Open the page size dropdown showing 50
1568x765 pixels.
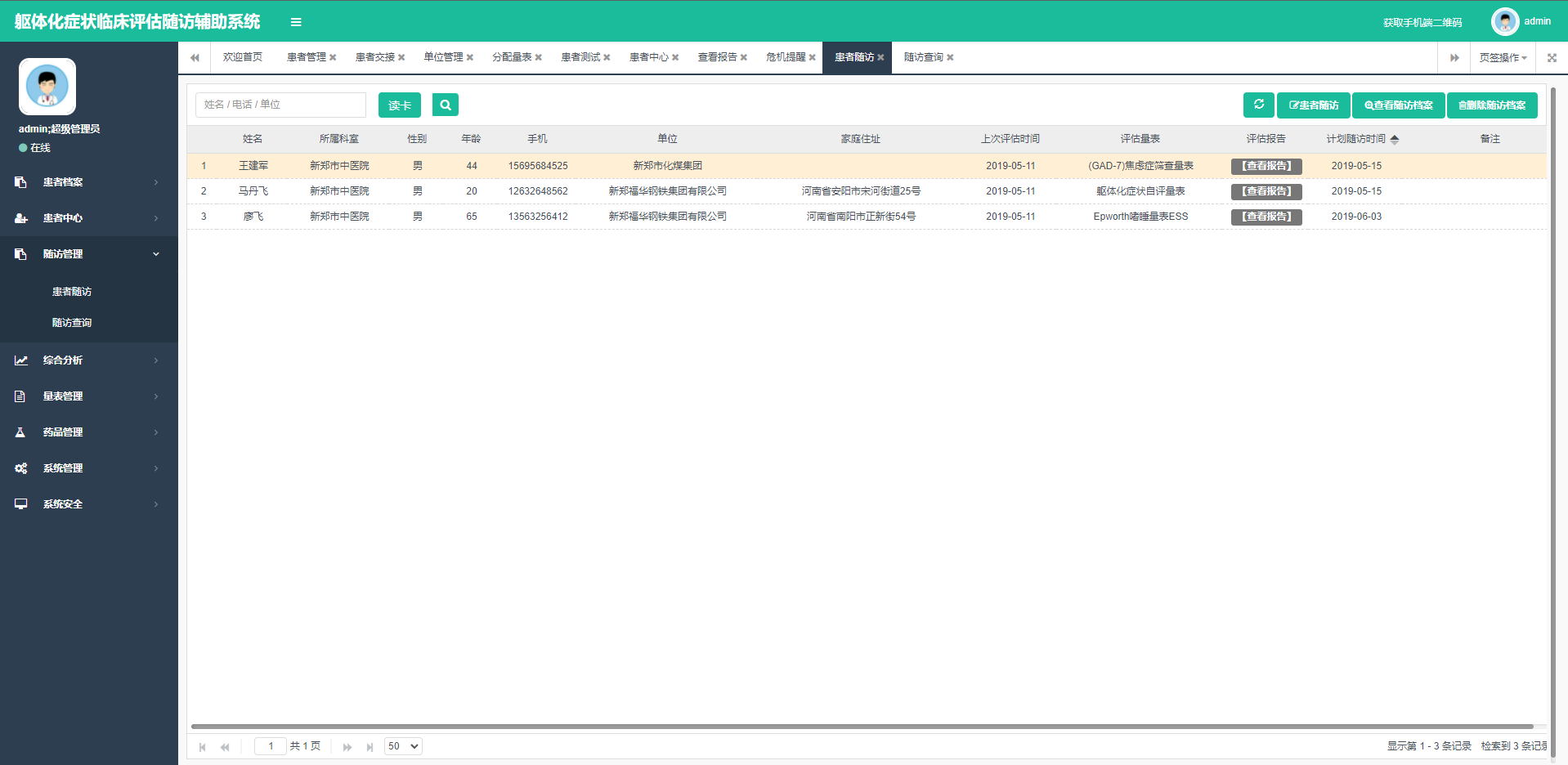(403, 746)
